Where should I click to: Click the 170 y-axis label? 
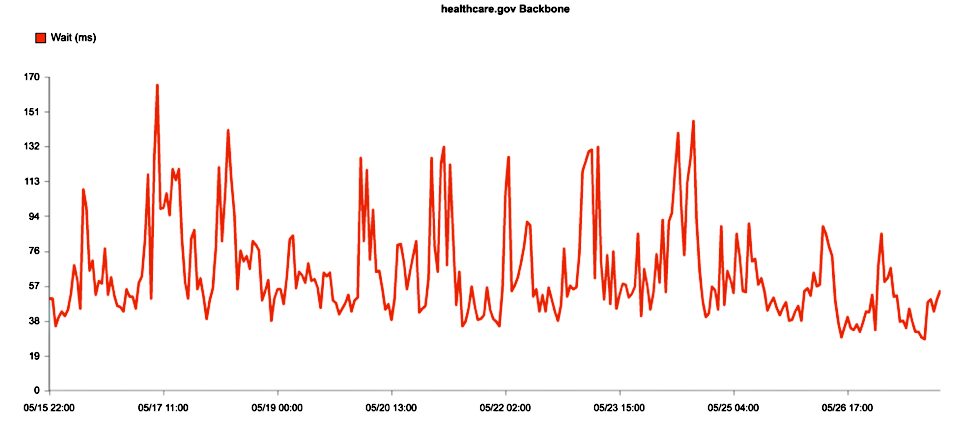pyautogui.click(x=32, y=77)
